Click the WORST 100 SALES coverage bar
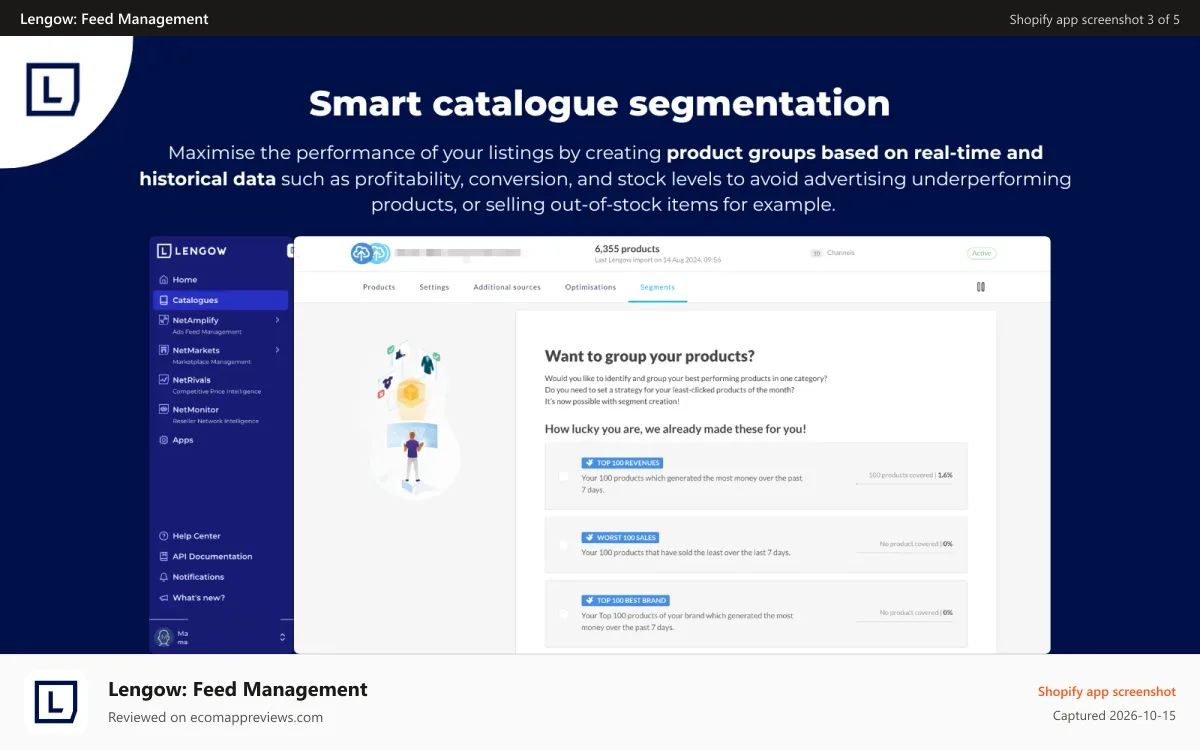The height and width of the screenshot is (750, 1200). (x=904, y=553)
